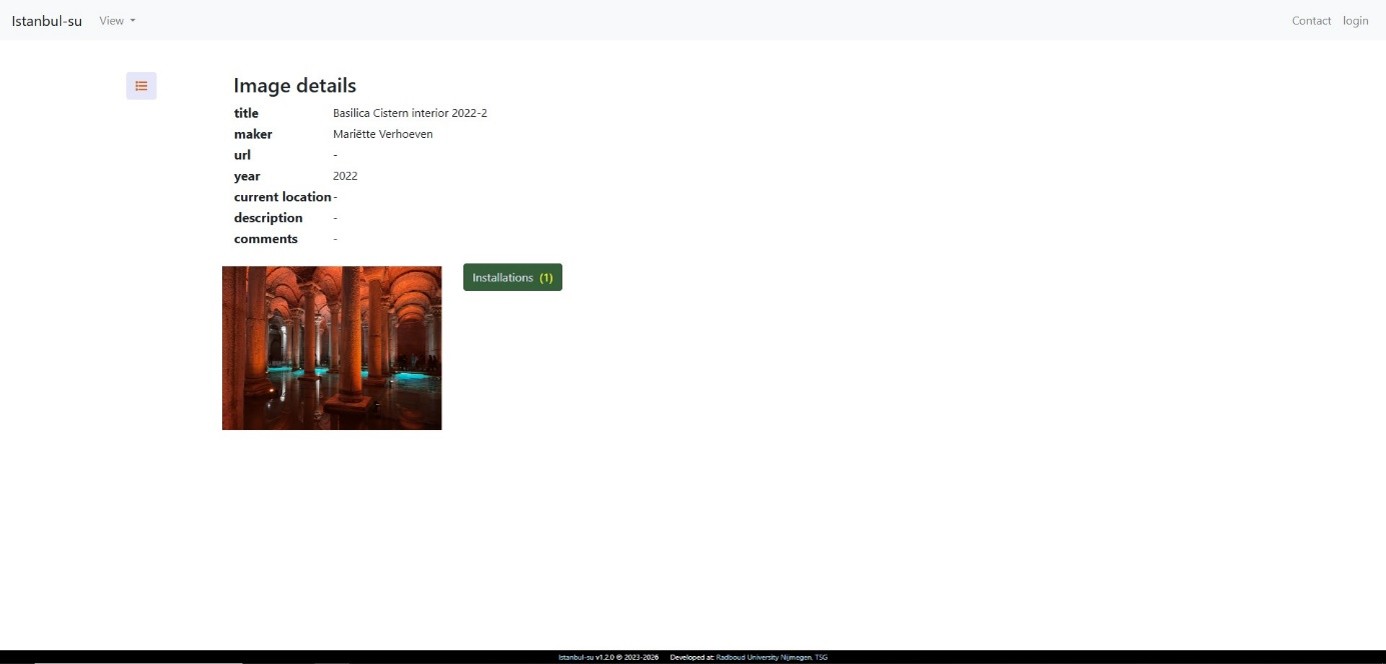This screenshot has height=664, width=1386.
Task: Open the Basilica Cistern interior photo thumbnail
Action: click(332, 348)
